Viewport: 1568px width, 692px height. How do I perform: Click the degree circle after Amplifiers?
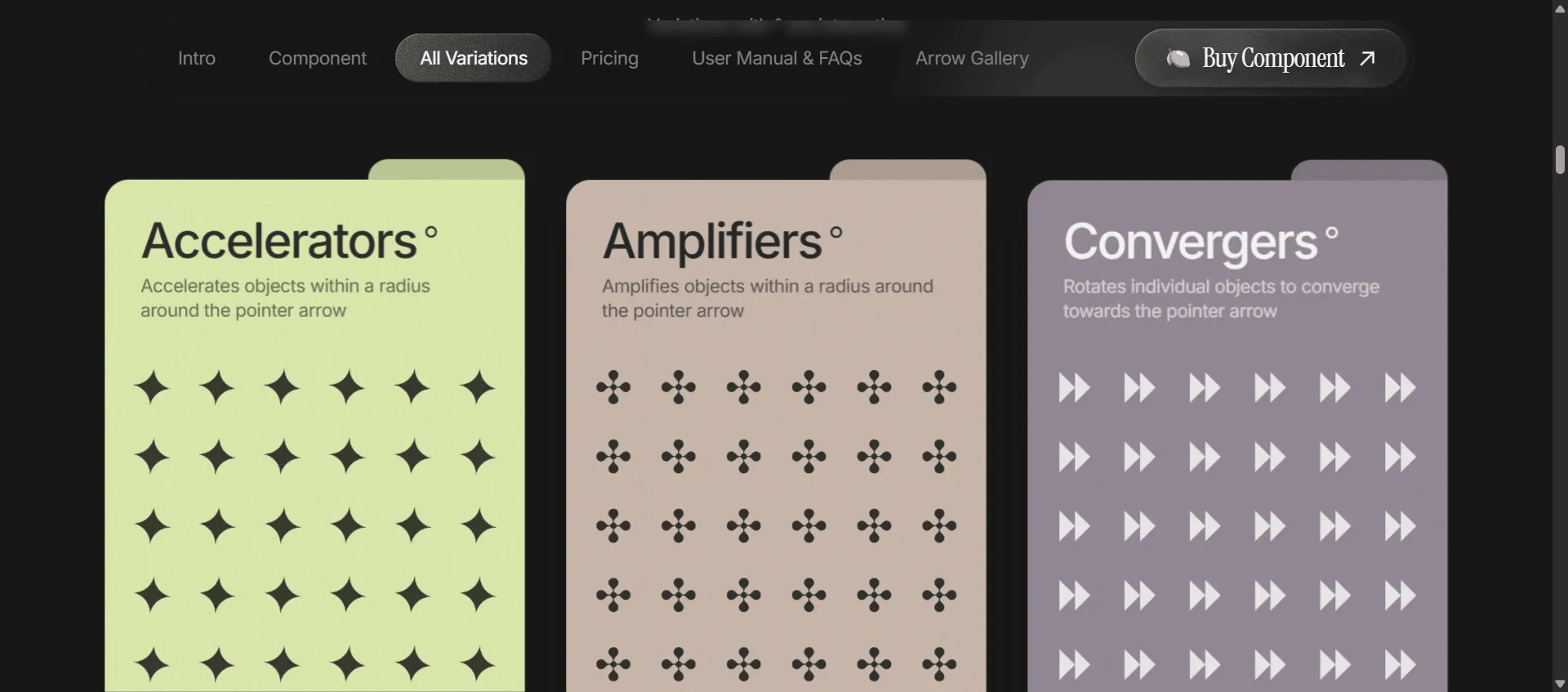(836, 232)
